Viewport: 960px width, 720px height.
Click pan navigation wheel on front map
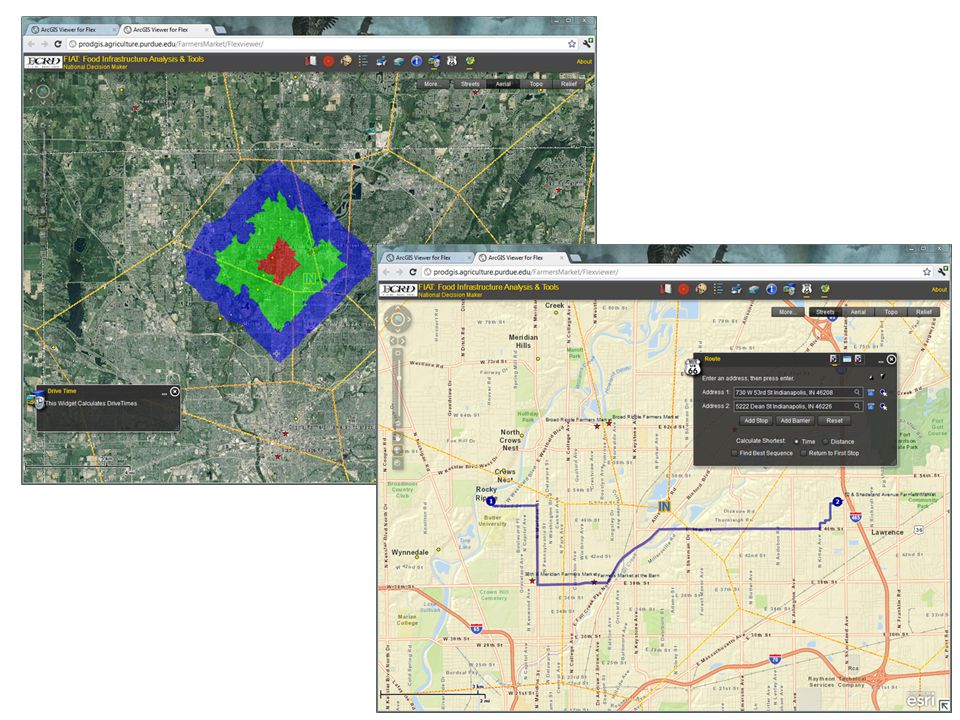(398, 320)
